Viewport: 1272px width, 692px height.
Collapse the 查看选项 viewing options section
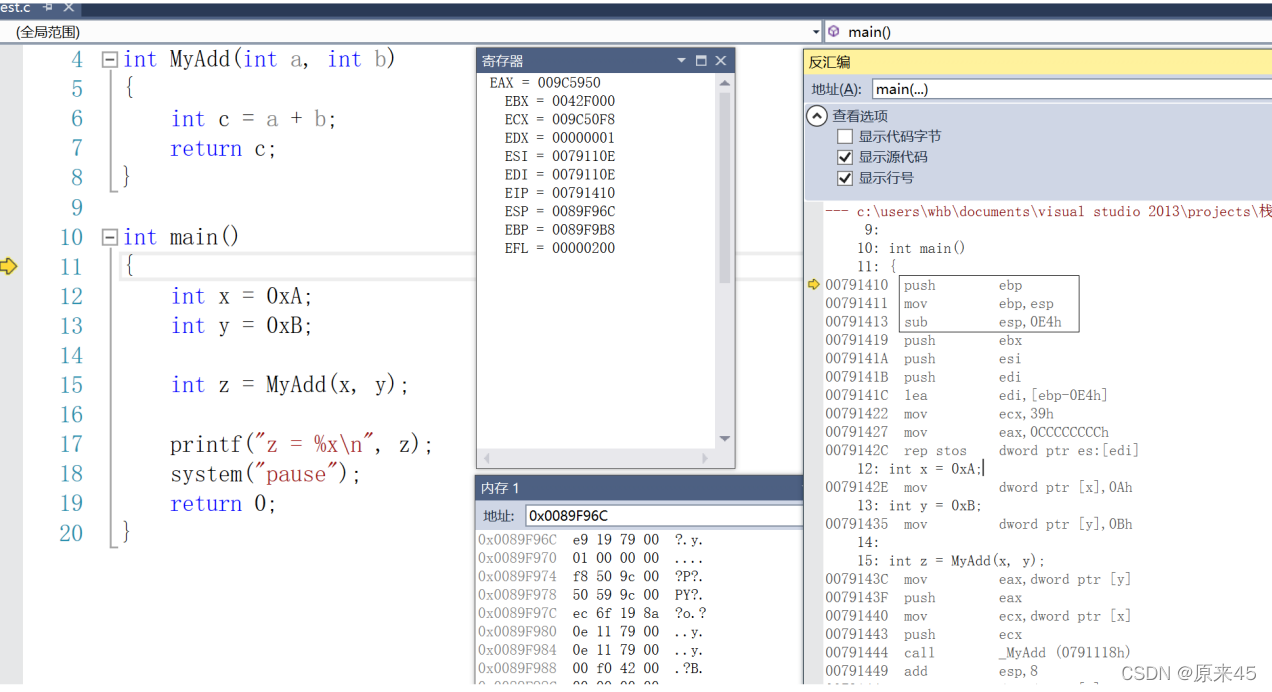tap(818, 116)
